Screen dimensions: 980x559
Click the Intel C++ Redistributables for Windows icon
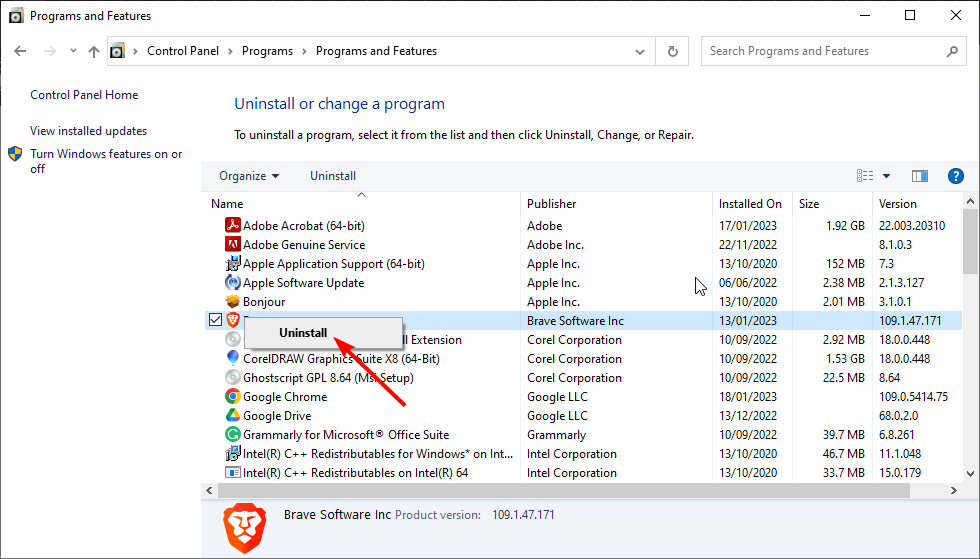[232, 453]
